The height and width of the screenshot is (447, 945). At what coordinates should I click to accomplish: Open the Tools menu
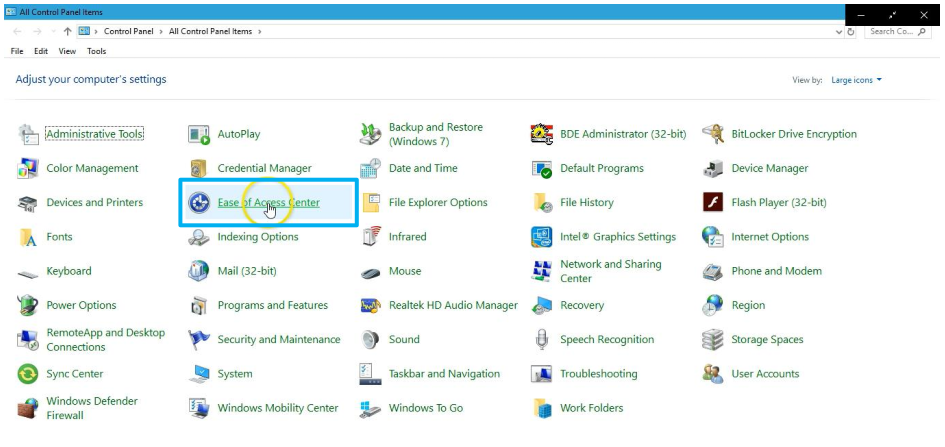click(96, 51)
